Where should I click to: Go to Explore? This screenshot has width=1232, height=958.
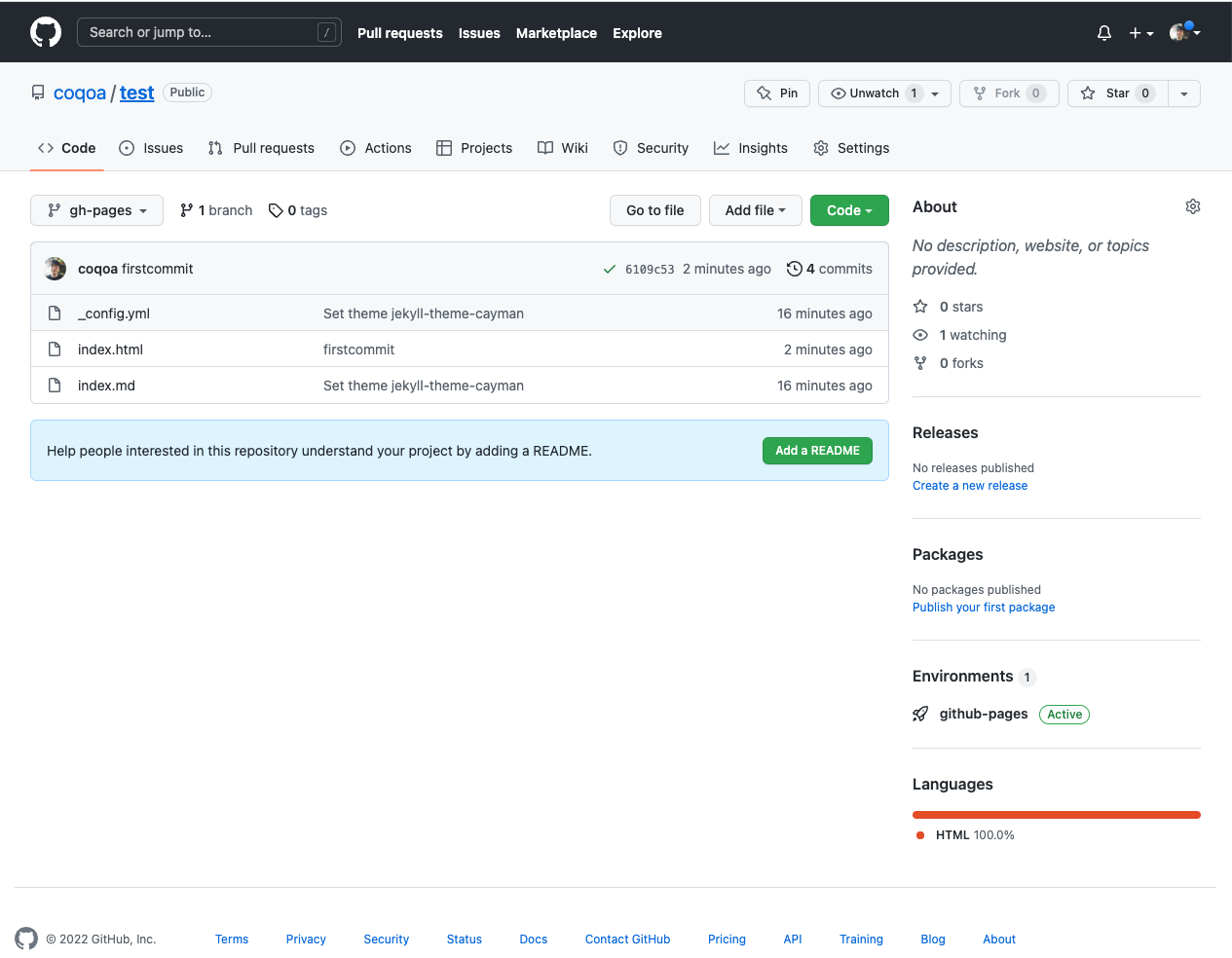[x=637, y=33]
